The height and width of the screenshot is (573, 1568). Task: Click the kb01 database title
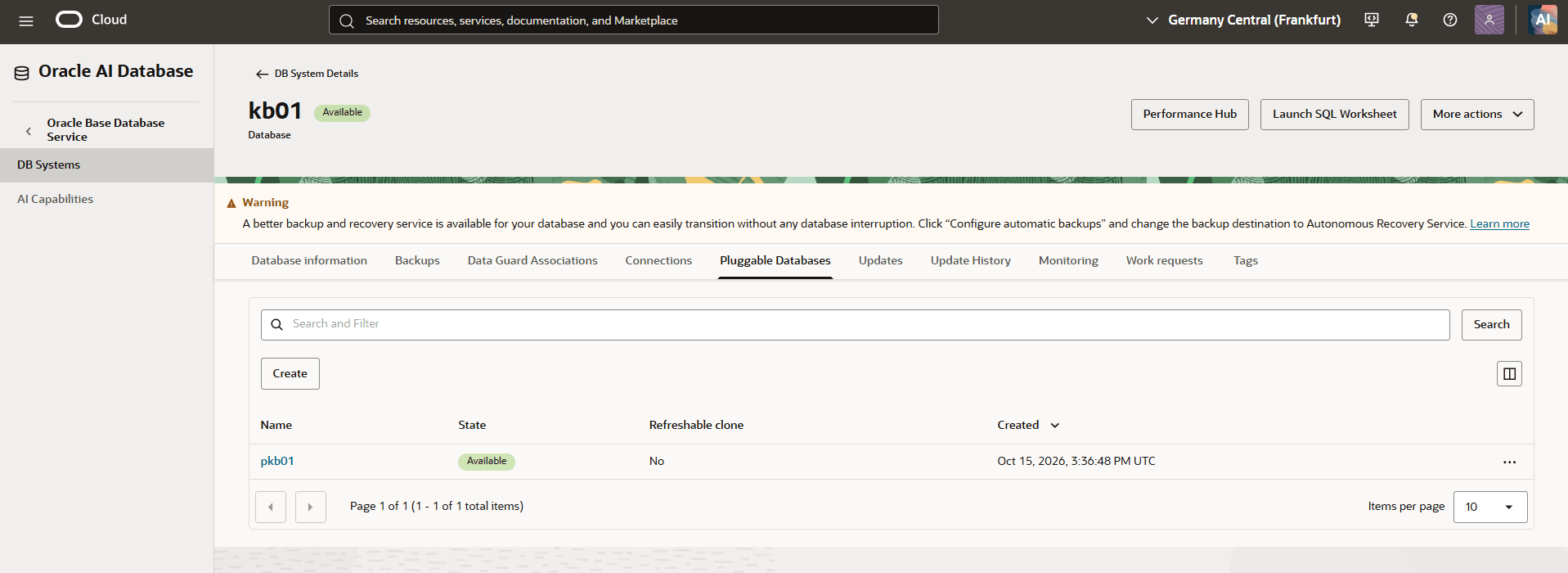[x=275, y=111]
